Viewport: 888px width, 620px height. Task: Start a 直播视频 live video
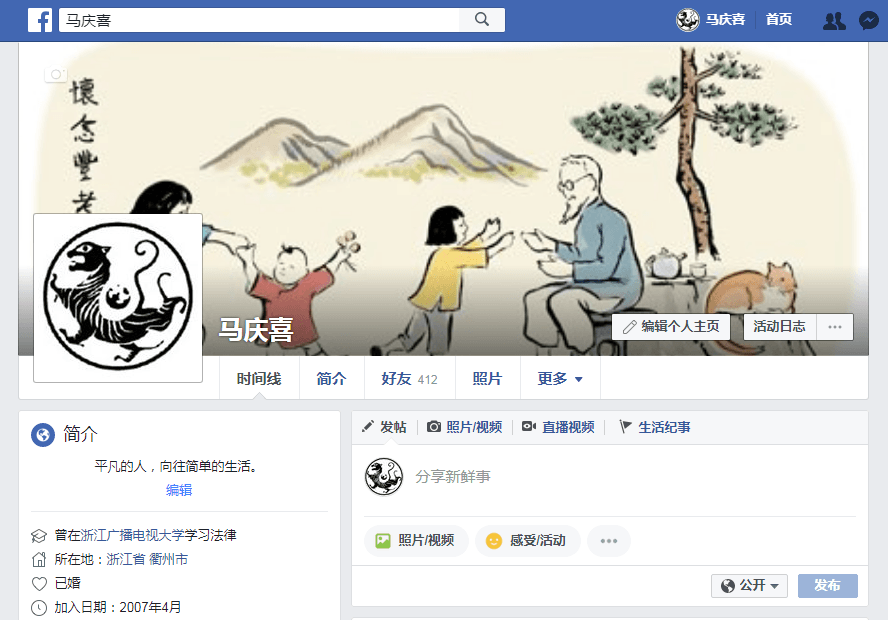tap(558, 427)
